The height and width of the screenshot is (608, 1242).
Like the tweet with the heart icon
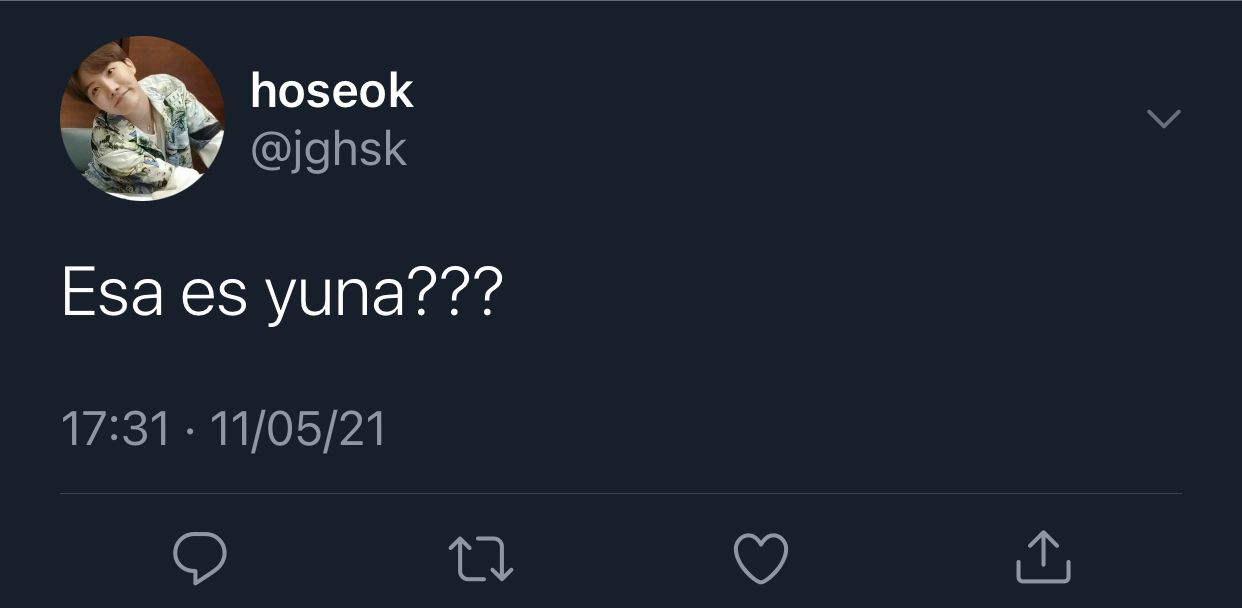(x=761, y=557)
